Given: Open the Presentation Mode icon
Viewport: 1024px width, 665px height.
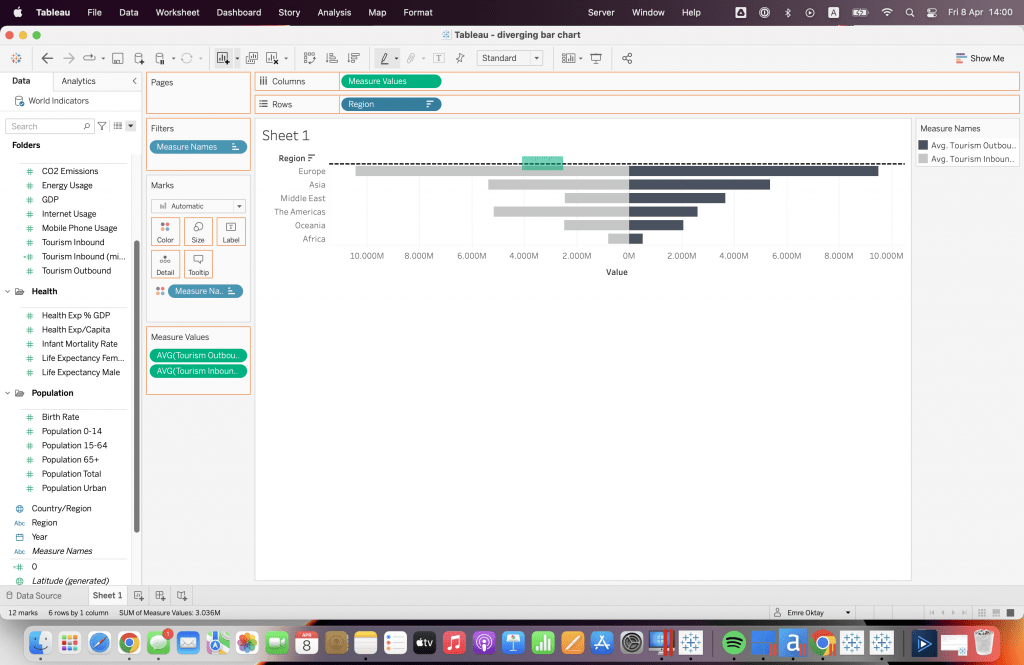Looking at the screenshot, I should [x=597, y=58].
